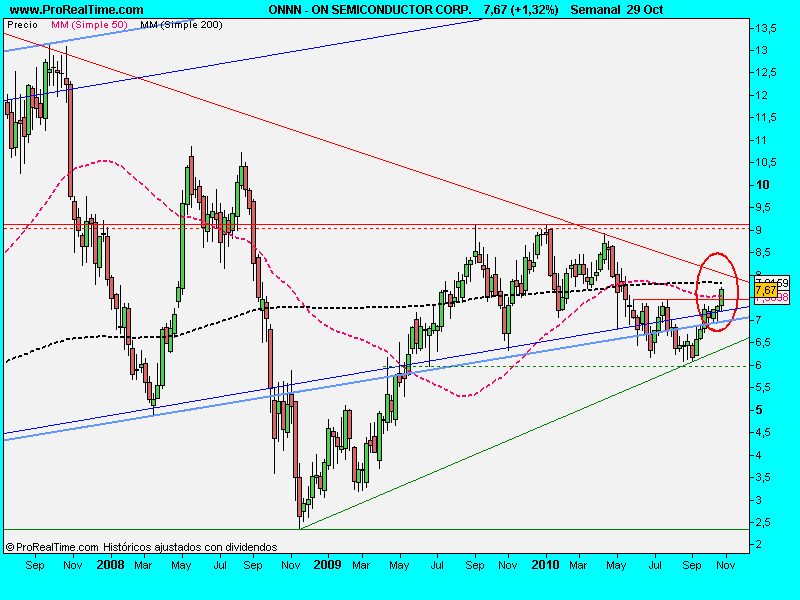
Task: Click the 2 price axis label
Action: click(x=759, y=544)
